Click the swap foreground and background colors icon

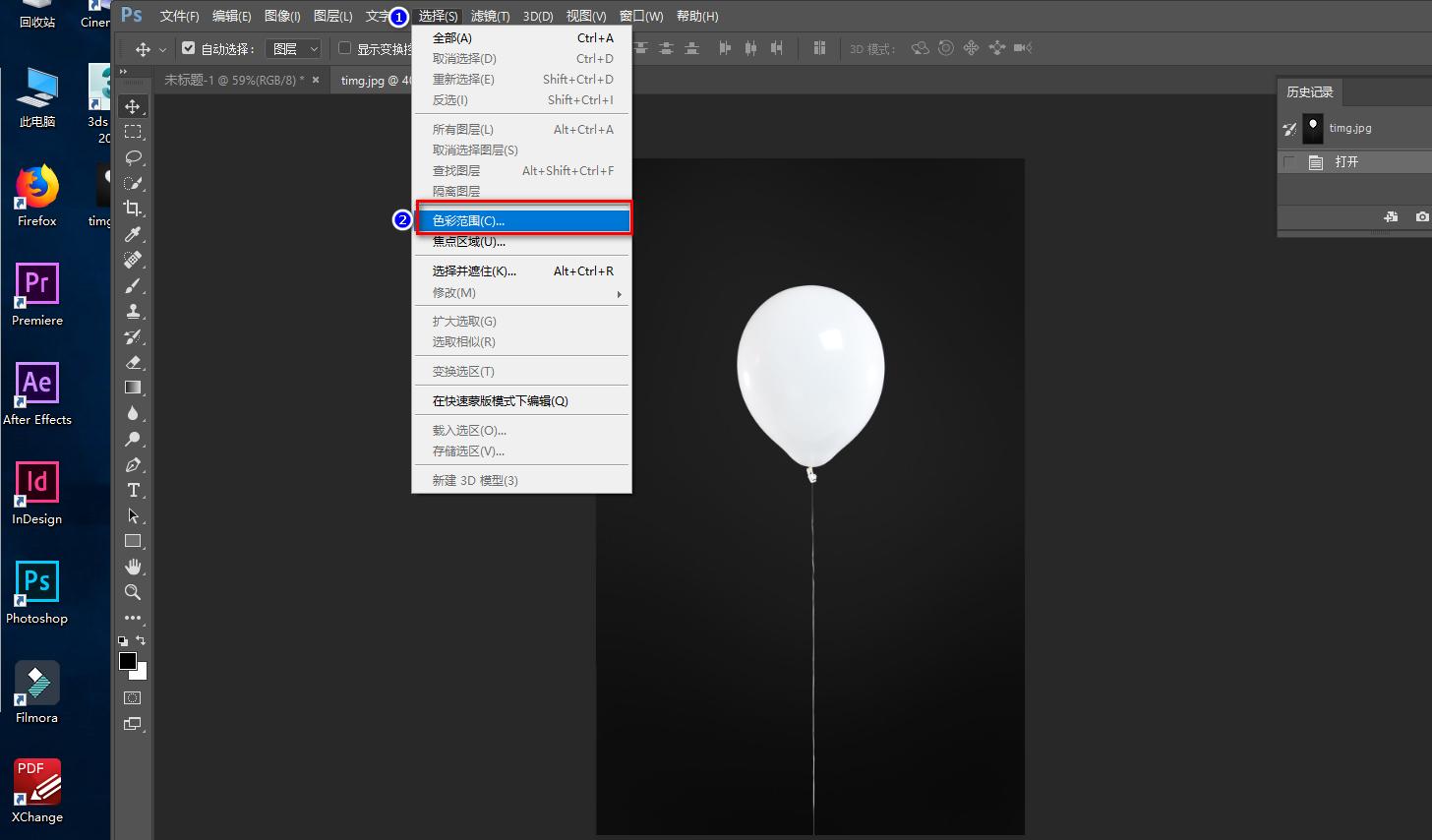(x=142, y=640)
